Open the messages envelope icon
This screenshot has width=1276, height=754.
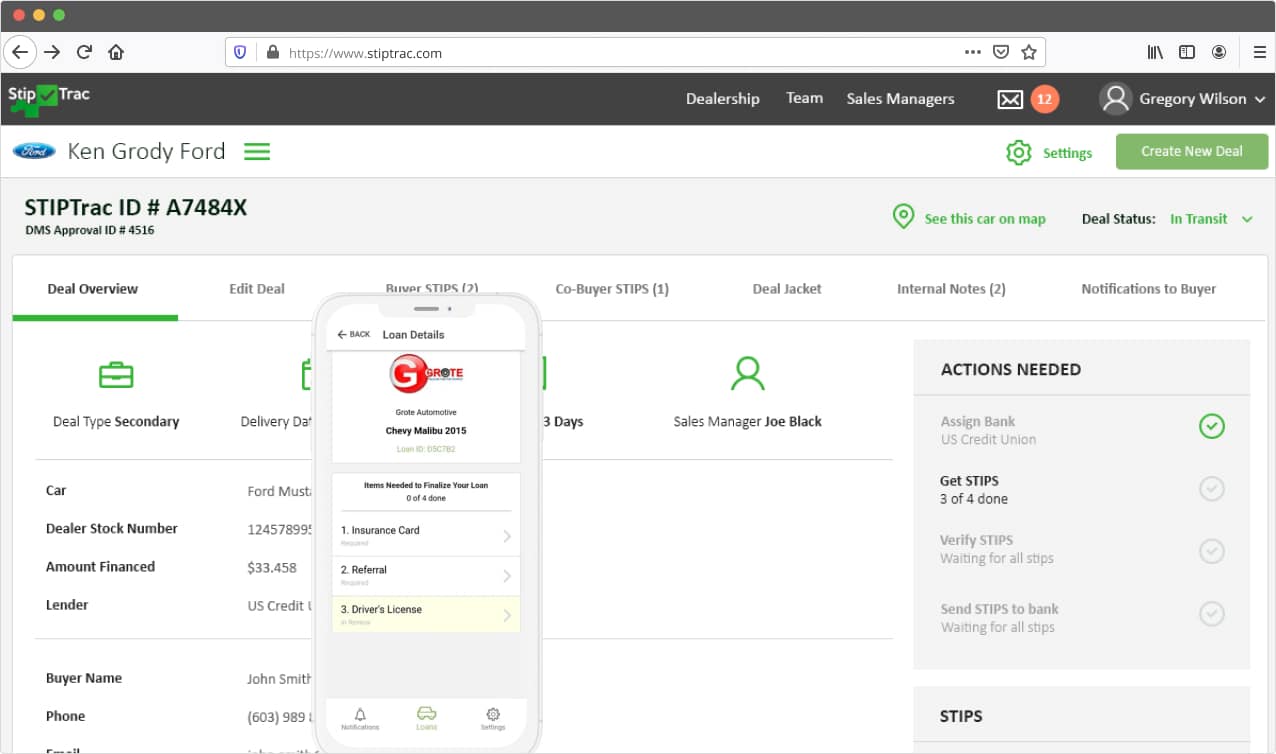(x=1010, y=99)
